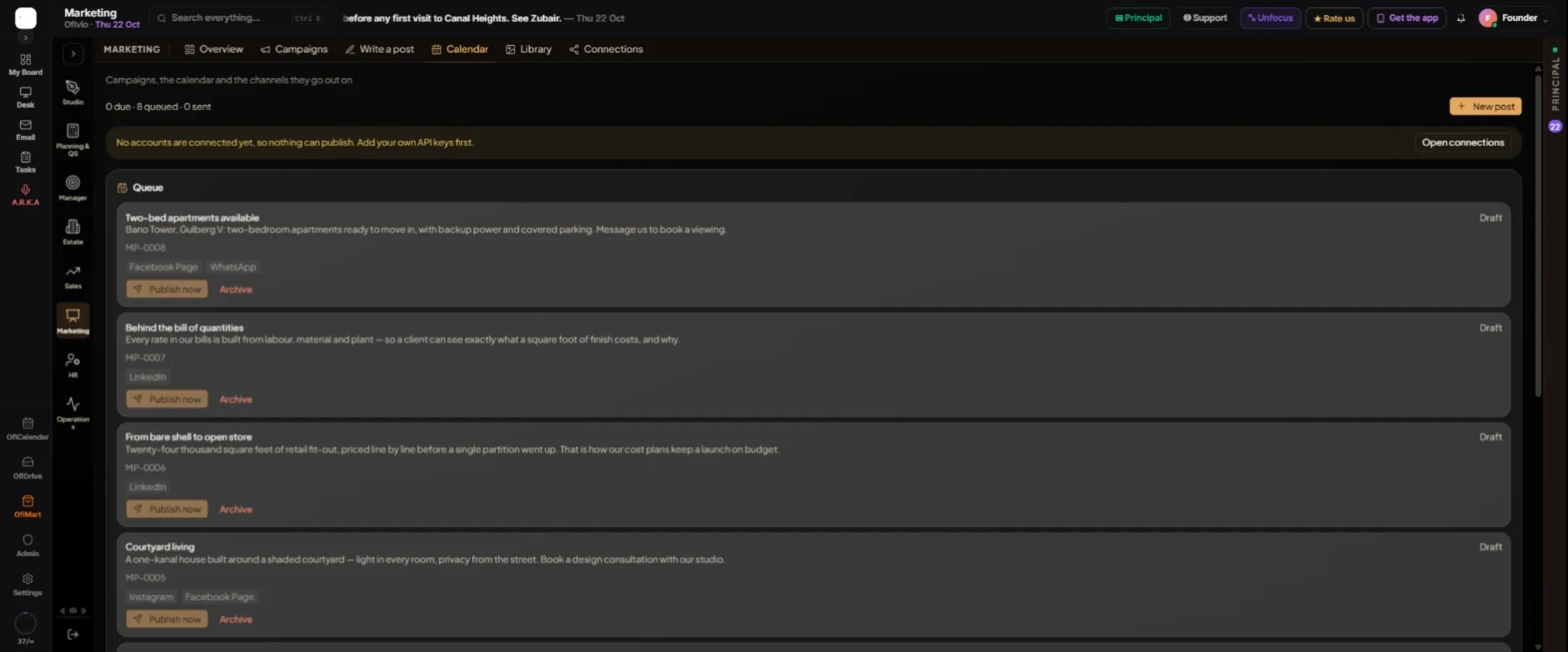Open OflCalendar in sidebar
The height and width of the screenshot is (652, 1568).
[x=27, y=429]
